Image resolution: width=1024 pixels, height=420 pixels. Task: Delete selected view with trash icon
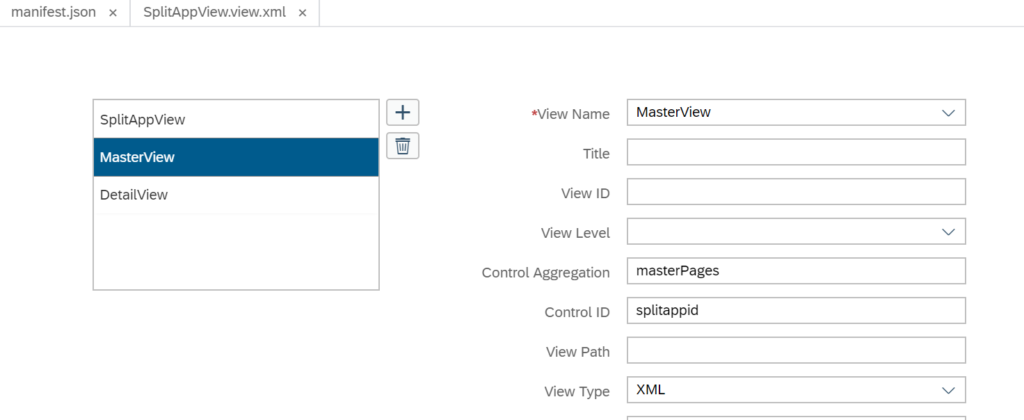pos(403,146)
